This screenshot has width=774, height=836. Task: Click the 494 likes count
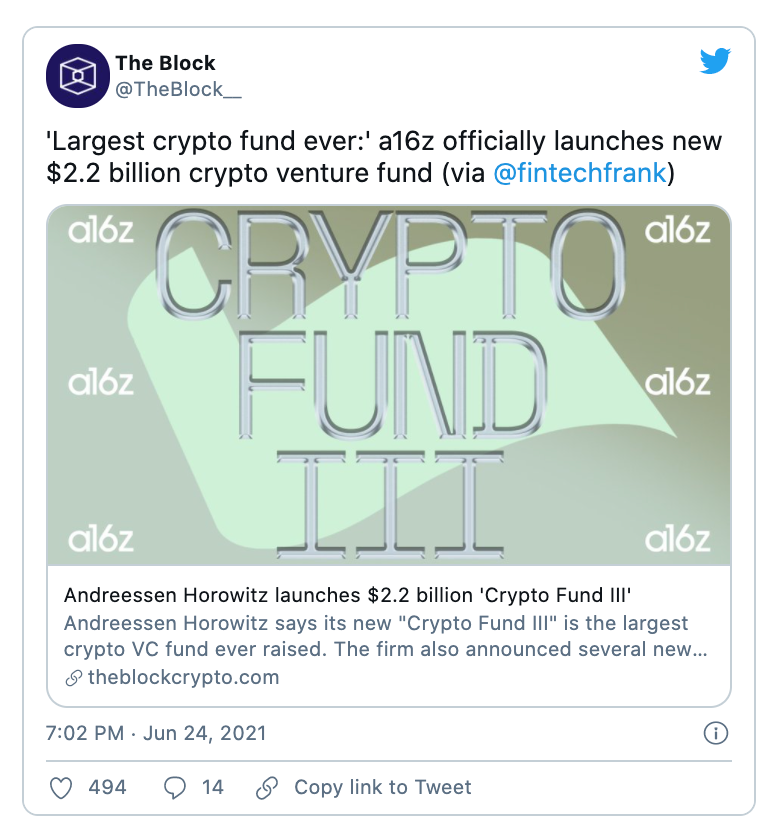point(107,788)
